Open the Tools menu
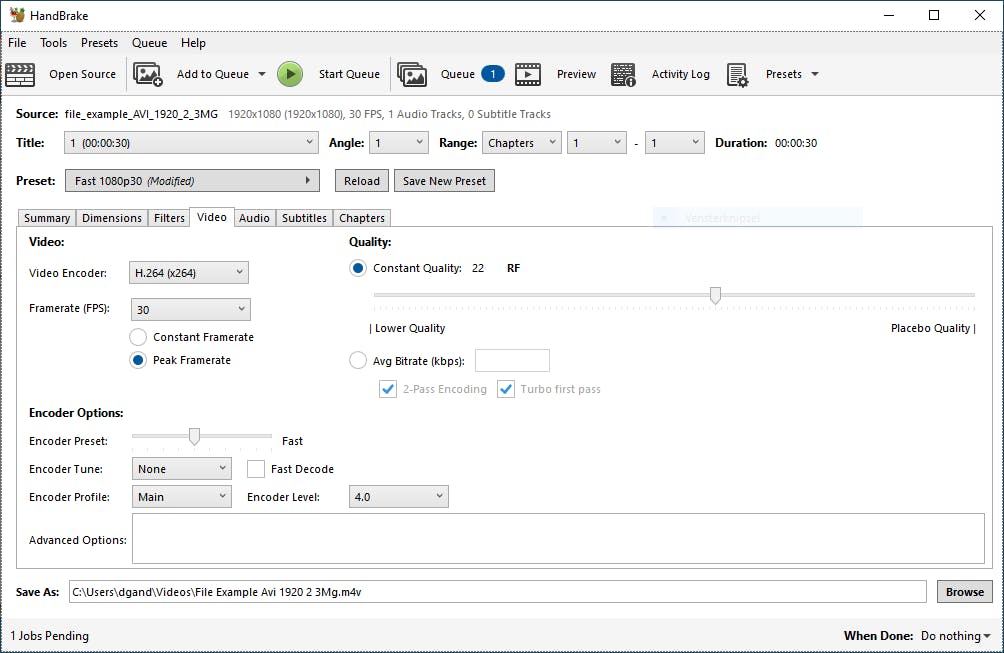 click(x=53, y=43)
